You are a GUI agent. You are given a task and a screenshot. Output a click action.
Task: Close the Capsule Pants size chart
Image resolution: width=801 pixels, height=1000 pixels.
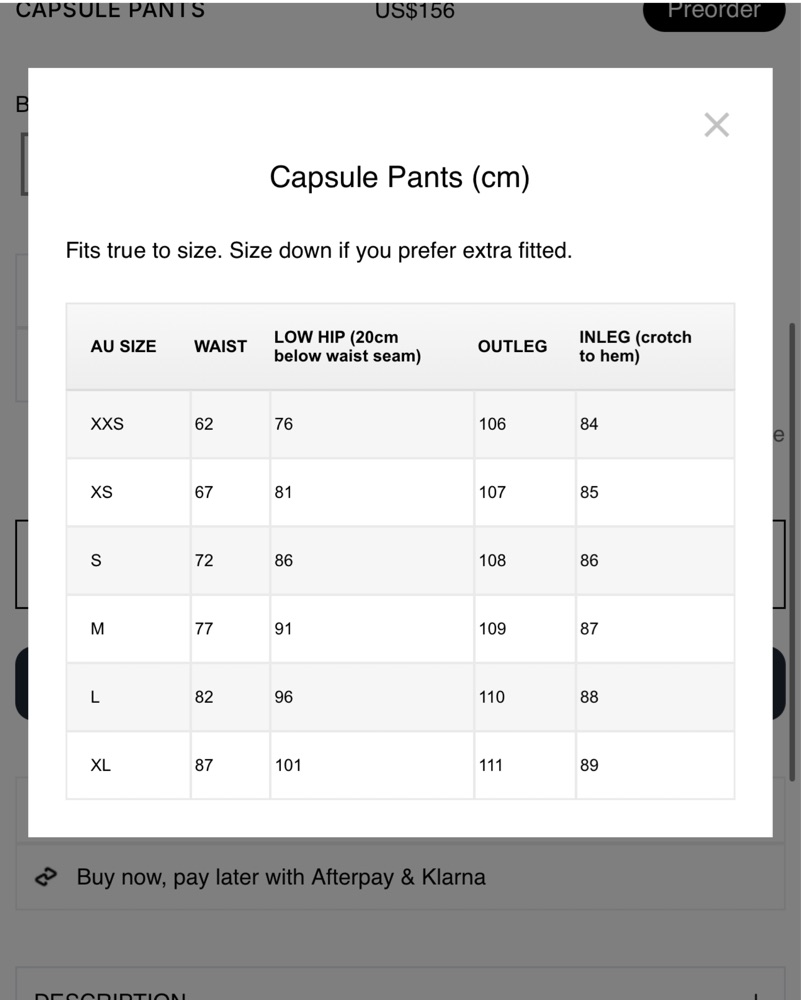[x=716, y=125]
